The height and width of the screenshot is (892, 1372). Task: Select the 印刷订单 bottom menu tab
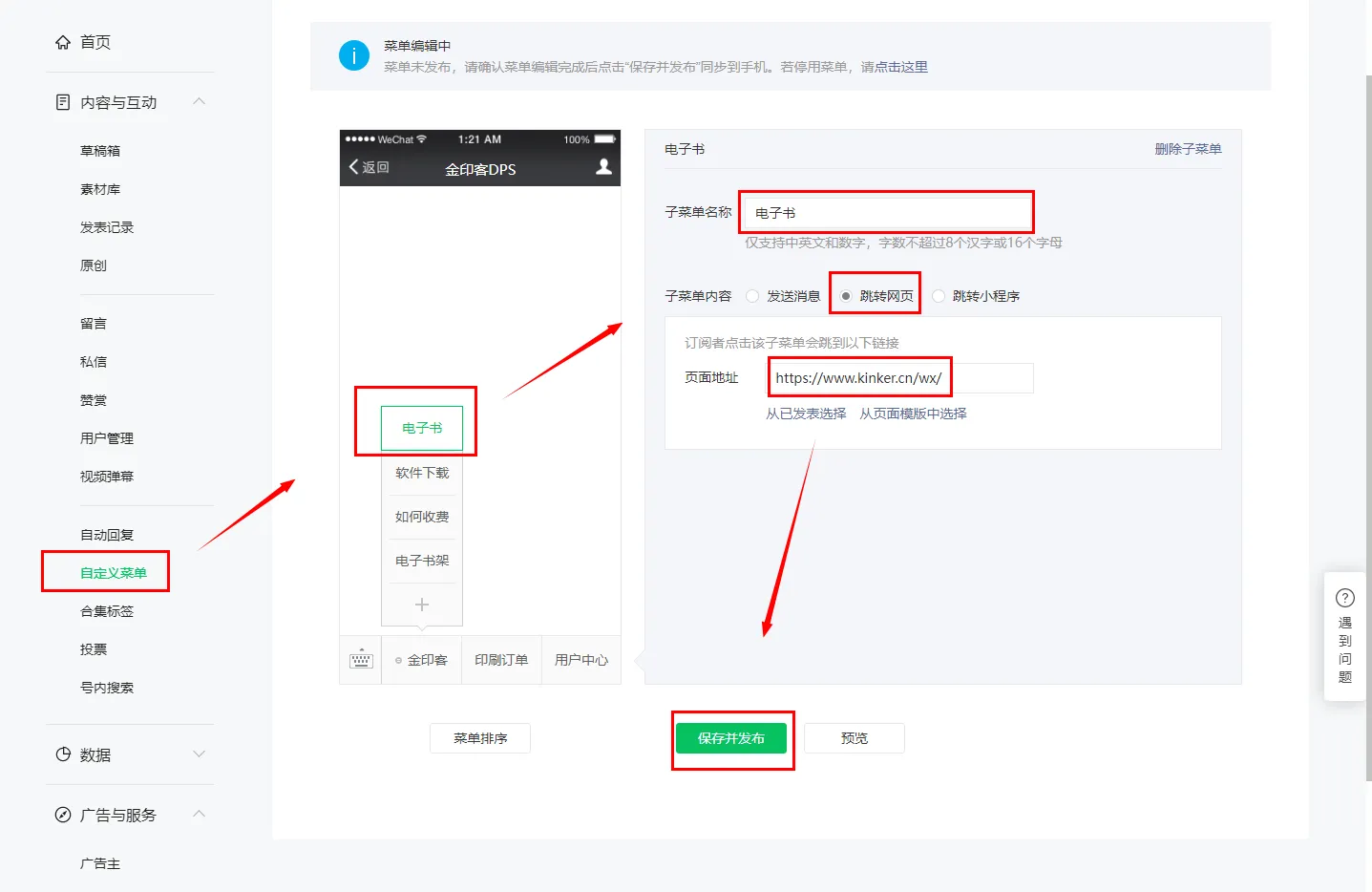[501, 660]
